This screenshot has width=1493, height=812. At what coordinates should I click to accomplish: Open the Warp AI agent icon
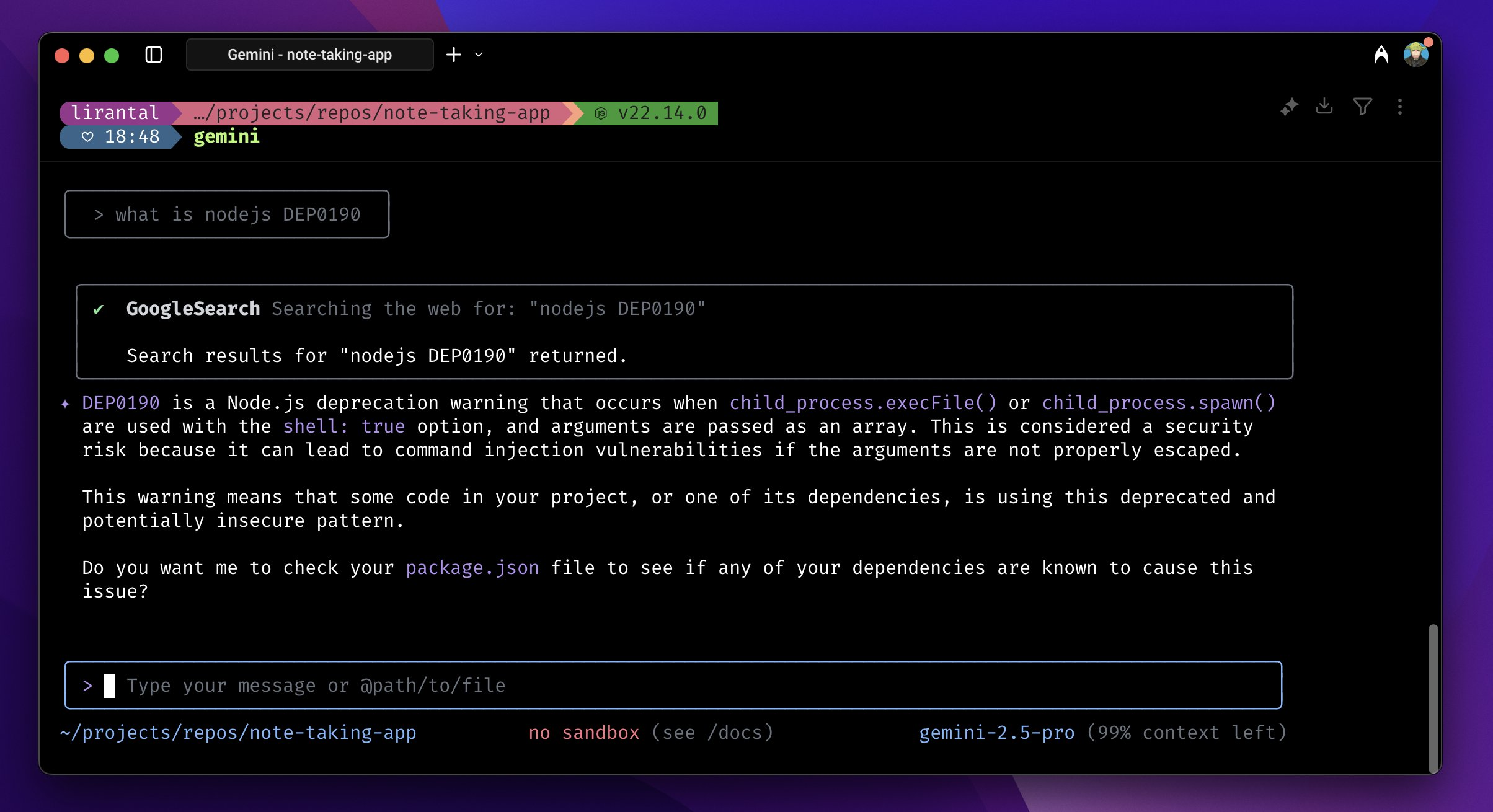1381,55
